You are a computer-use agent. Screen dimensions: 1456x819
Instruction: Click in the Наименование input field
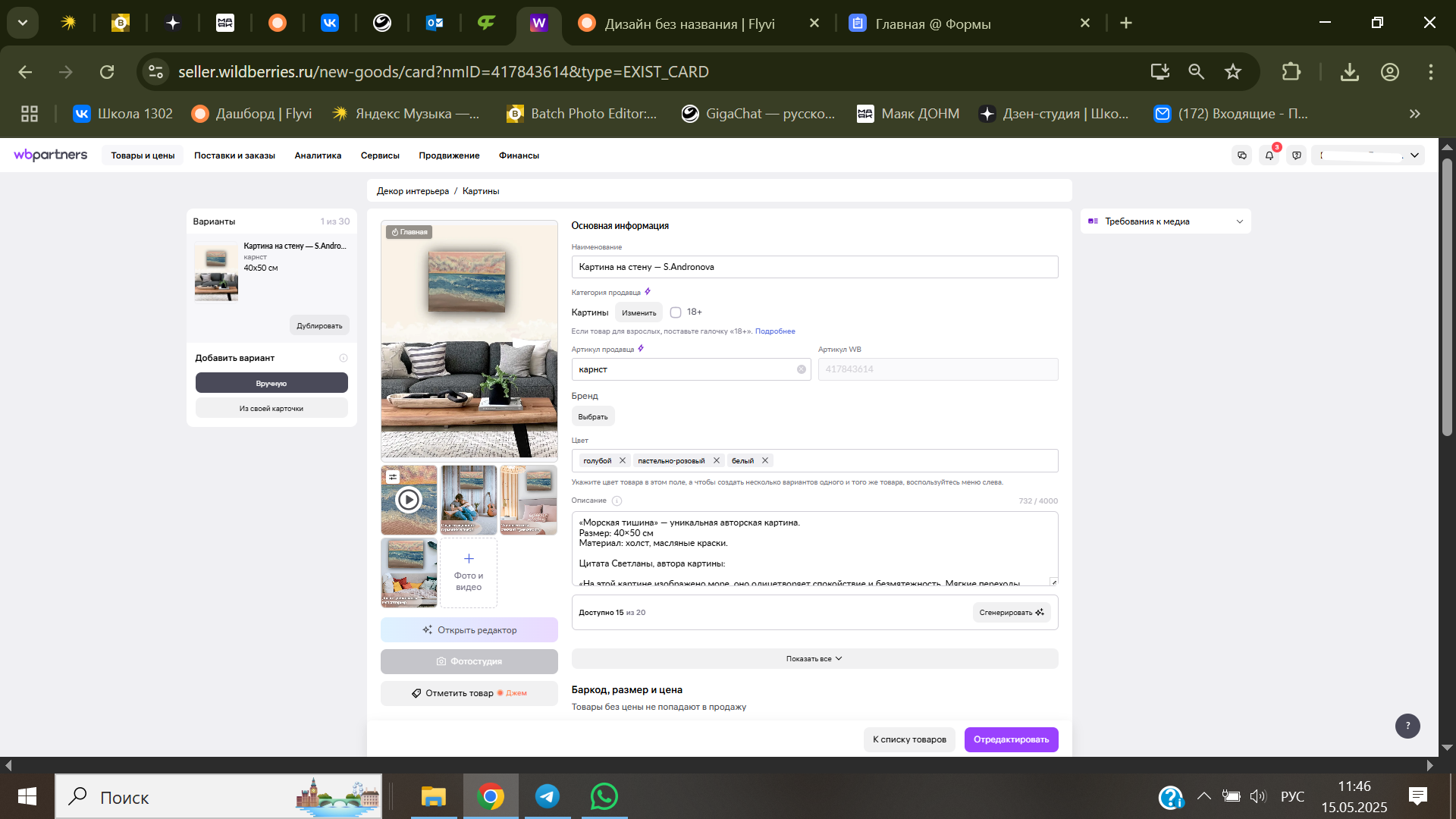coord(814,267)
